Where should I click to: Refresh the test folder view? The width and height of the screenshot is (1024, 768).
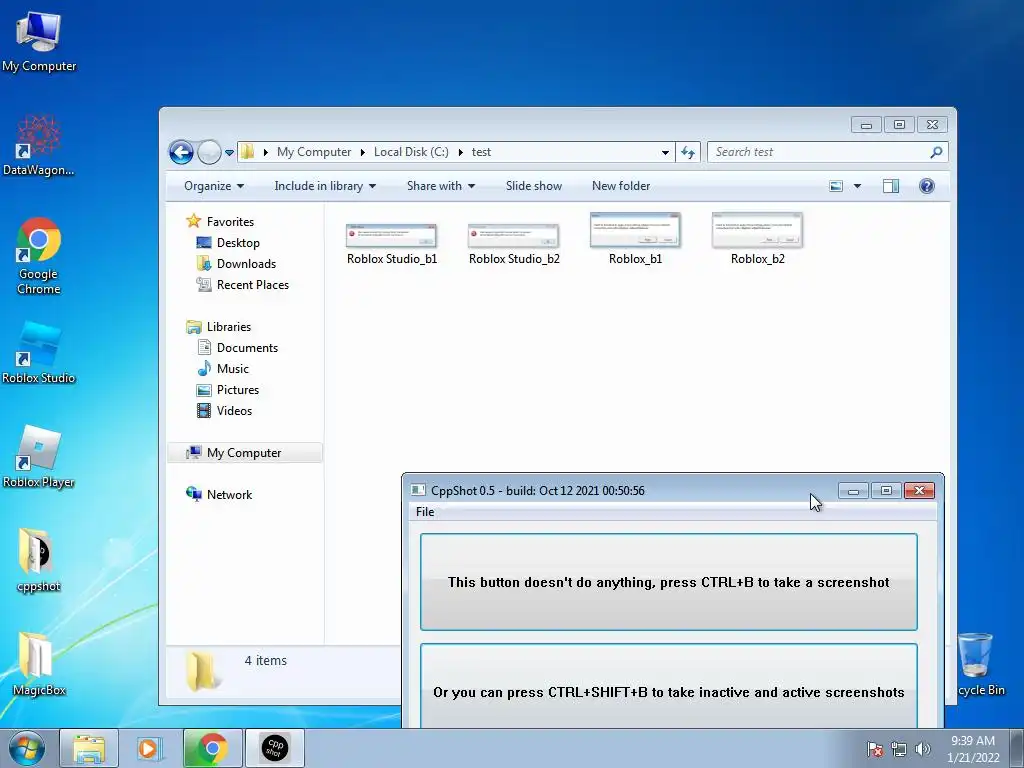(688, 152)
